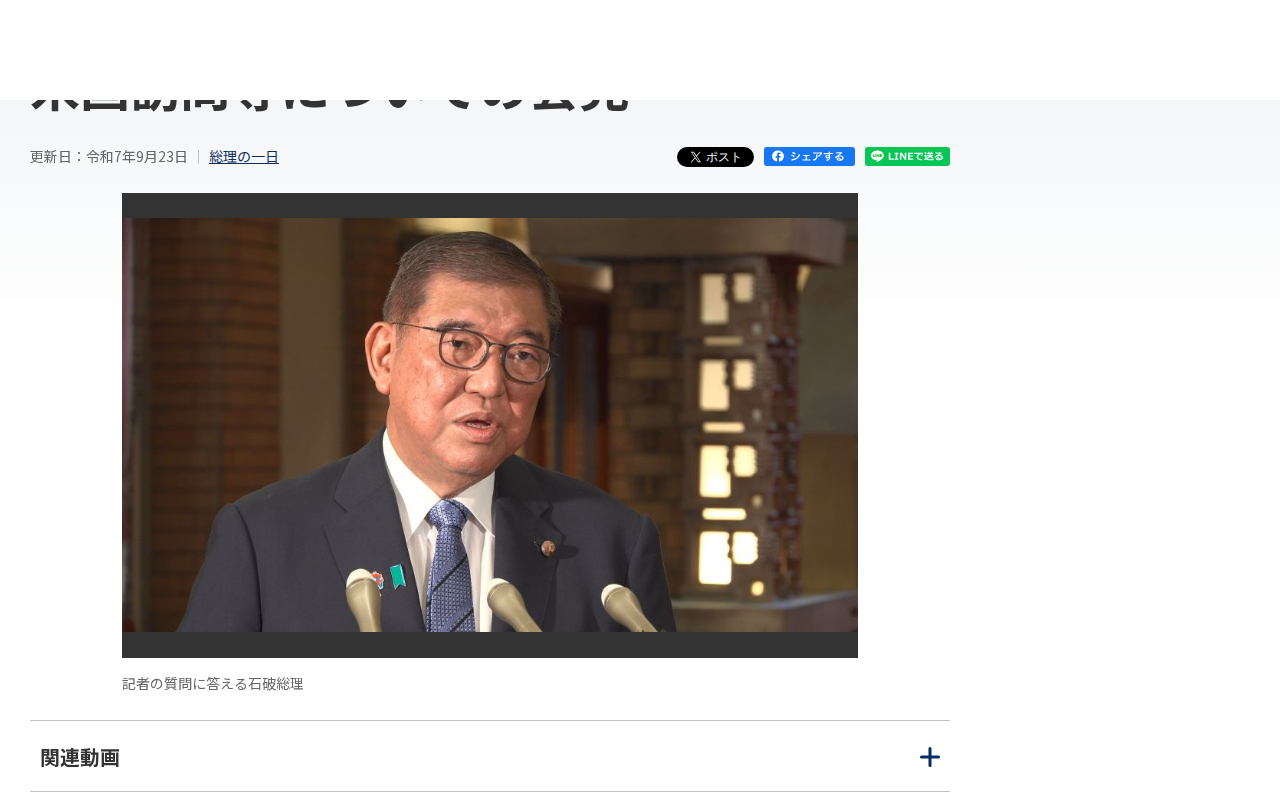Share on Facebook with シェアする button

[809, 156]
